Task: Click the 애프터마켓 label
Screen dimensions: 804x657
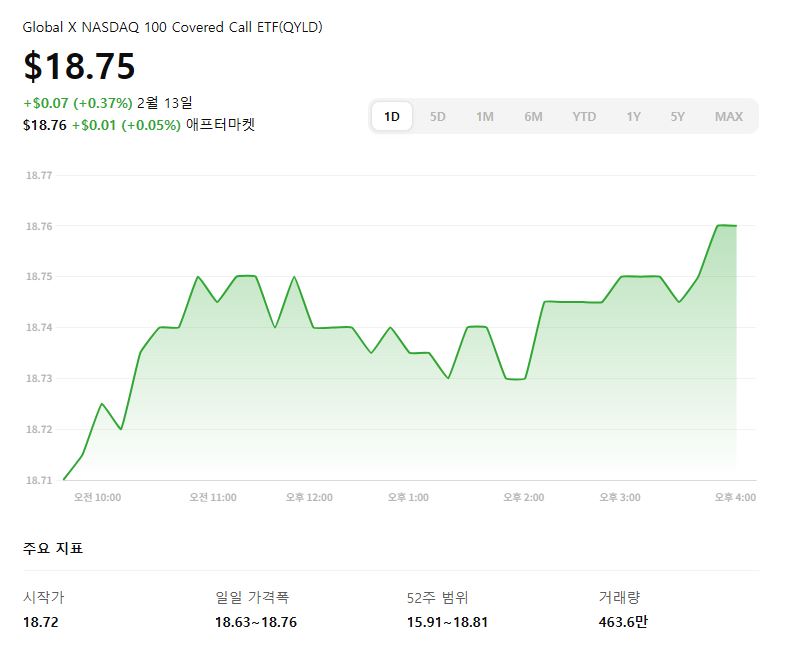Action: tap(220, 125)
